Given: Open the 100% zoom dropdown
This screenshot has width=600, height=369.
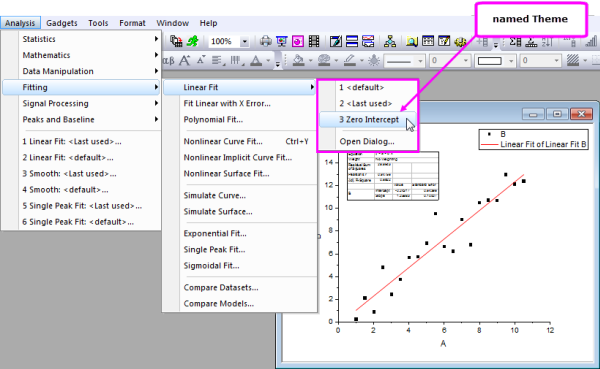Looking at the screenshot, I should [x=245, y=41].
